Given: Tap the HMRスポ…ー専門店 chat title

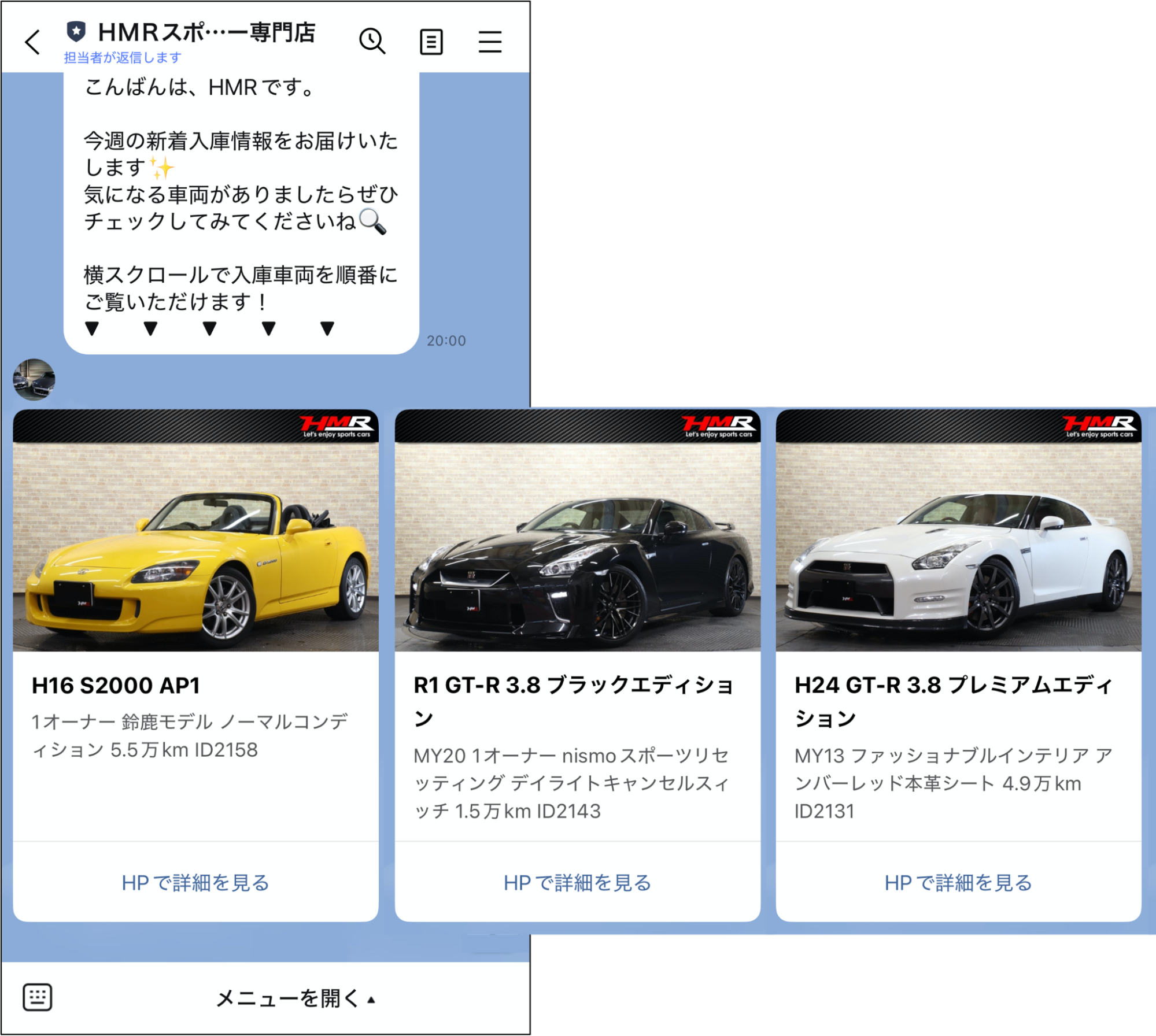Looking at the screenshot, I should 206,32.
